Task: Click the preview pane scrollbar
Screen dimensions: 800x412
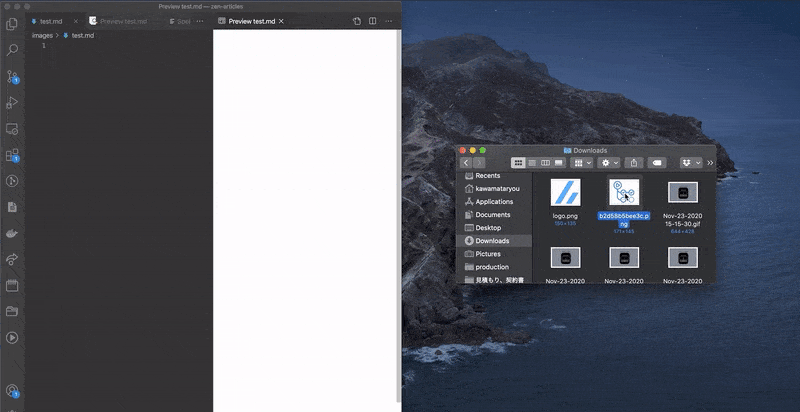Action: [x=398, y=217]
